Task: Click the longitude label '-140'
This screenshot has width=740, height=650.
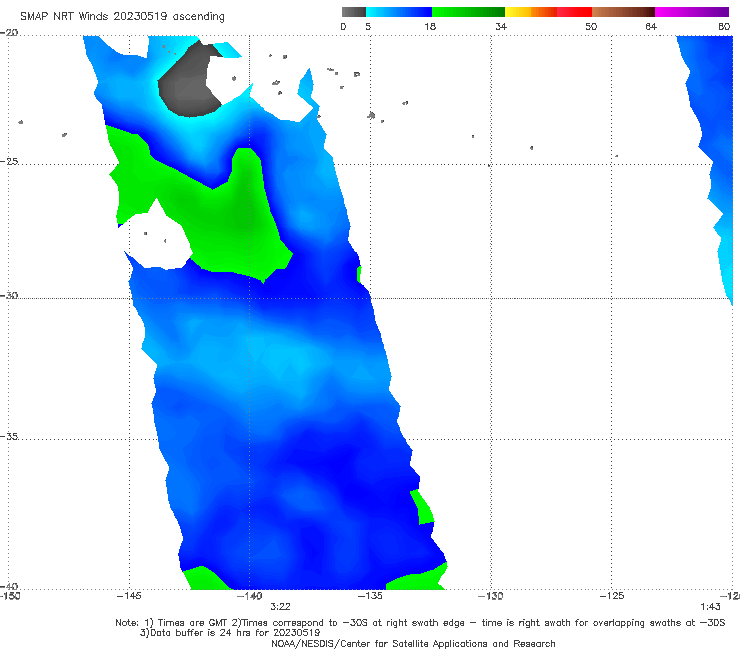Action: click(x=250, y=596)
